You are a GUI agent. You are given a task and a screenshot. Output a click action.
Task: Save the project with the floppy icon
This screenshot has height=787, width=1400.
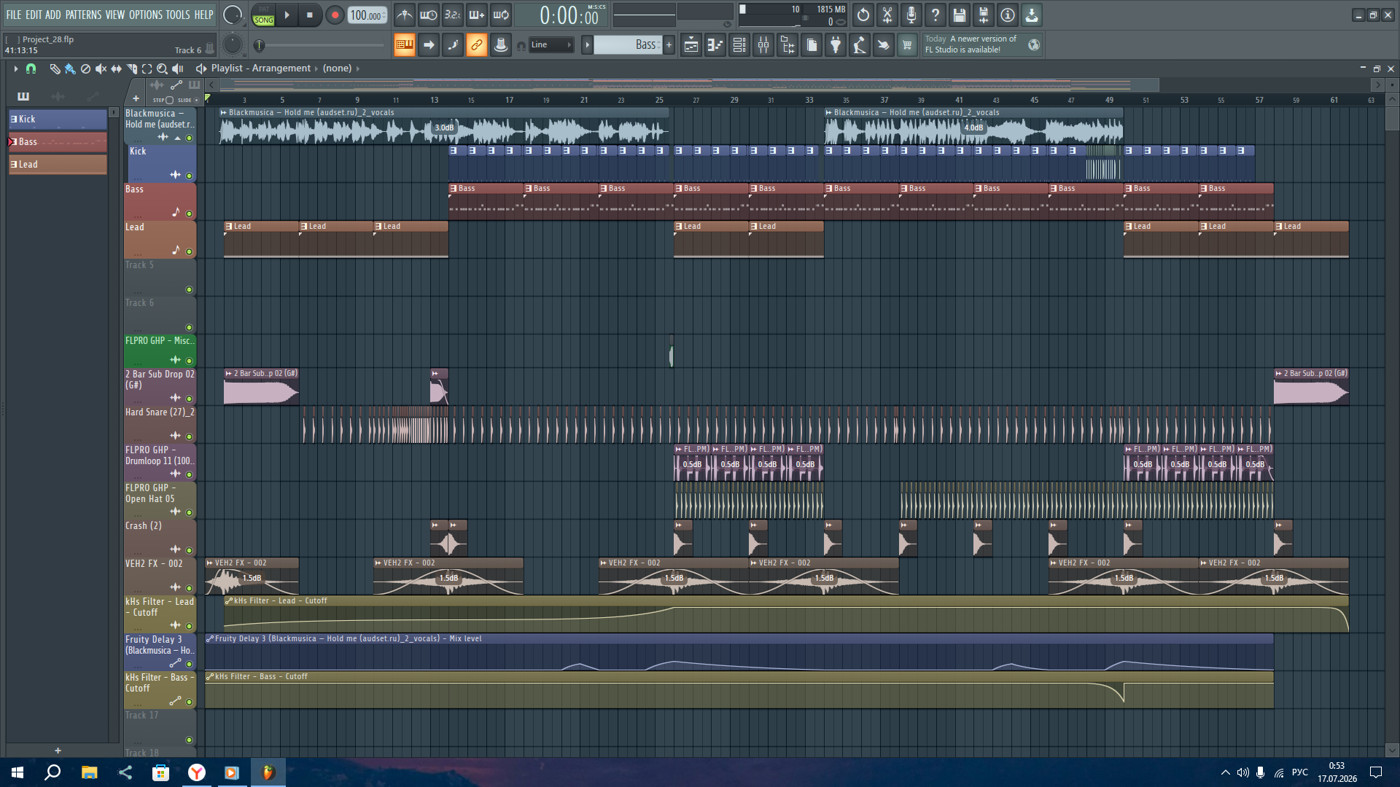pyautogui.click(x=959, y=15)
